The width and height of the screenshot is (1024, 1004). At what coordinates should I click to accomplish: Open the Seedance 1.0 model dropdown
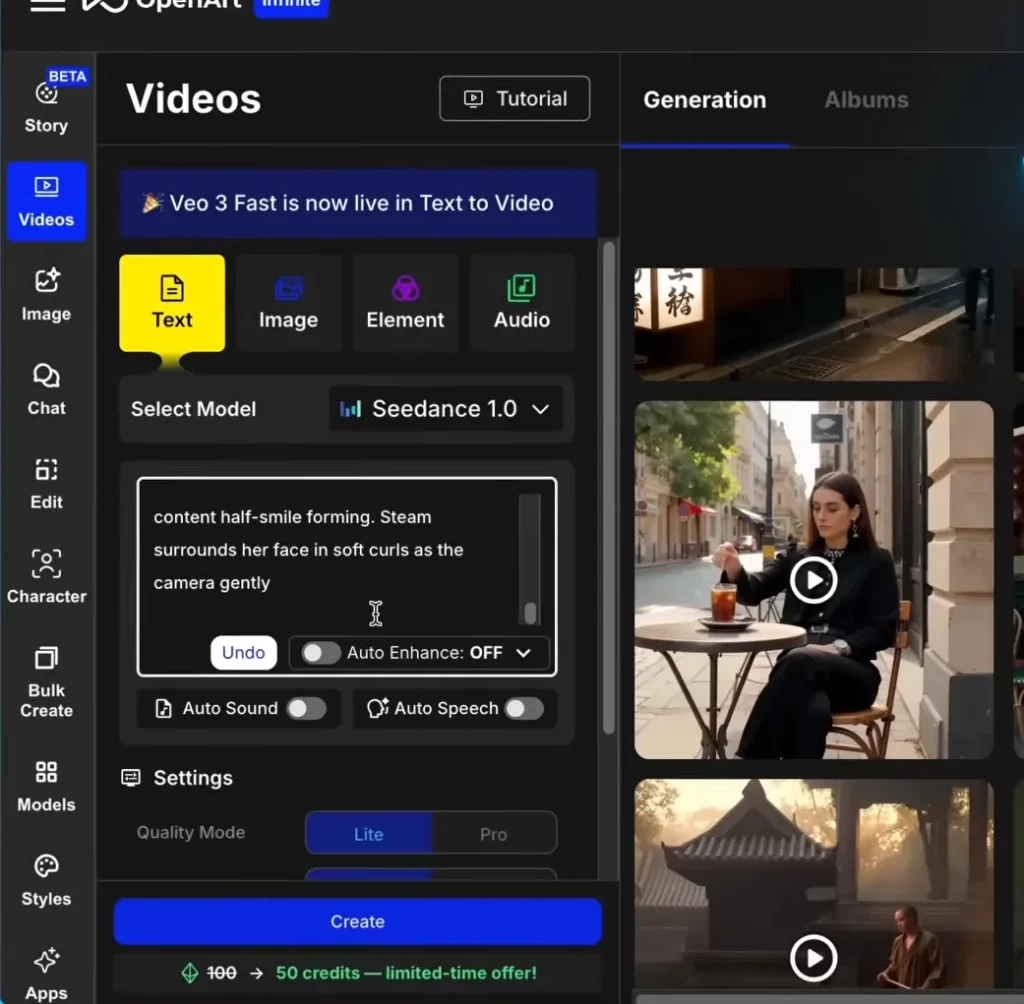(x=446, y=409)
